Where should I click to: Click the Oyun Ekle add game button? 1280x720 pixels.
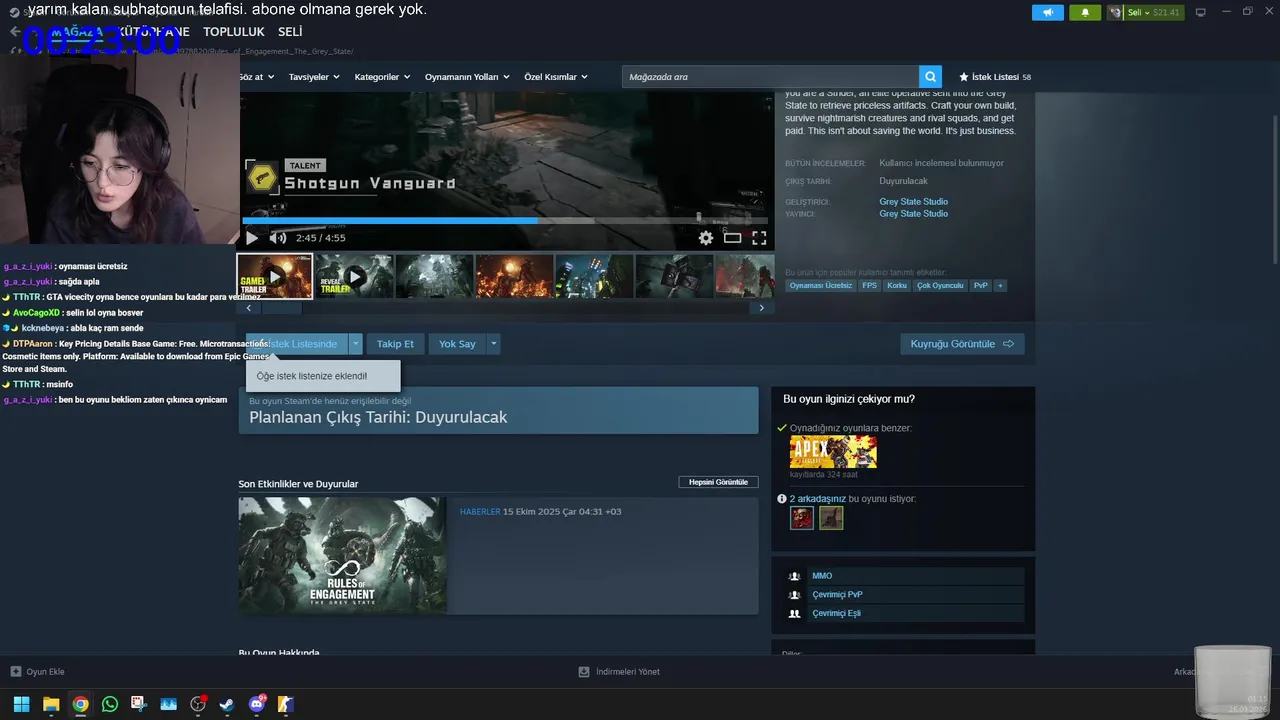[x=37, y=672]
